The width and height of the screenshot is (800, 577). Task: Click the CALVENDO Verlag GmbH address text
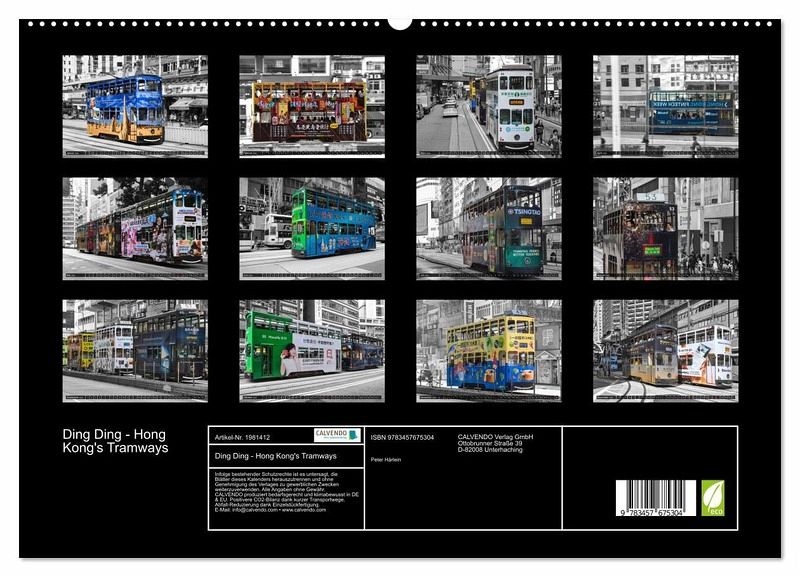pyautogui.click(x=495, y=443)
